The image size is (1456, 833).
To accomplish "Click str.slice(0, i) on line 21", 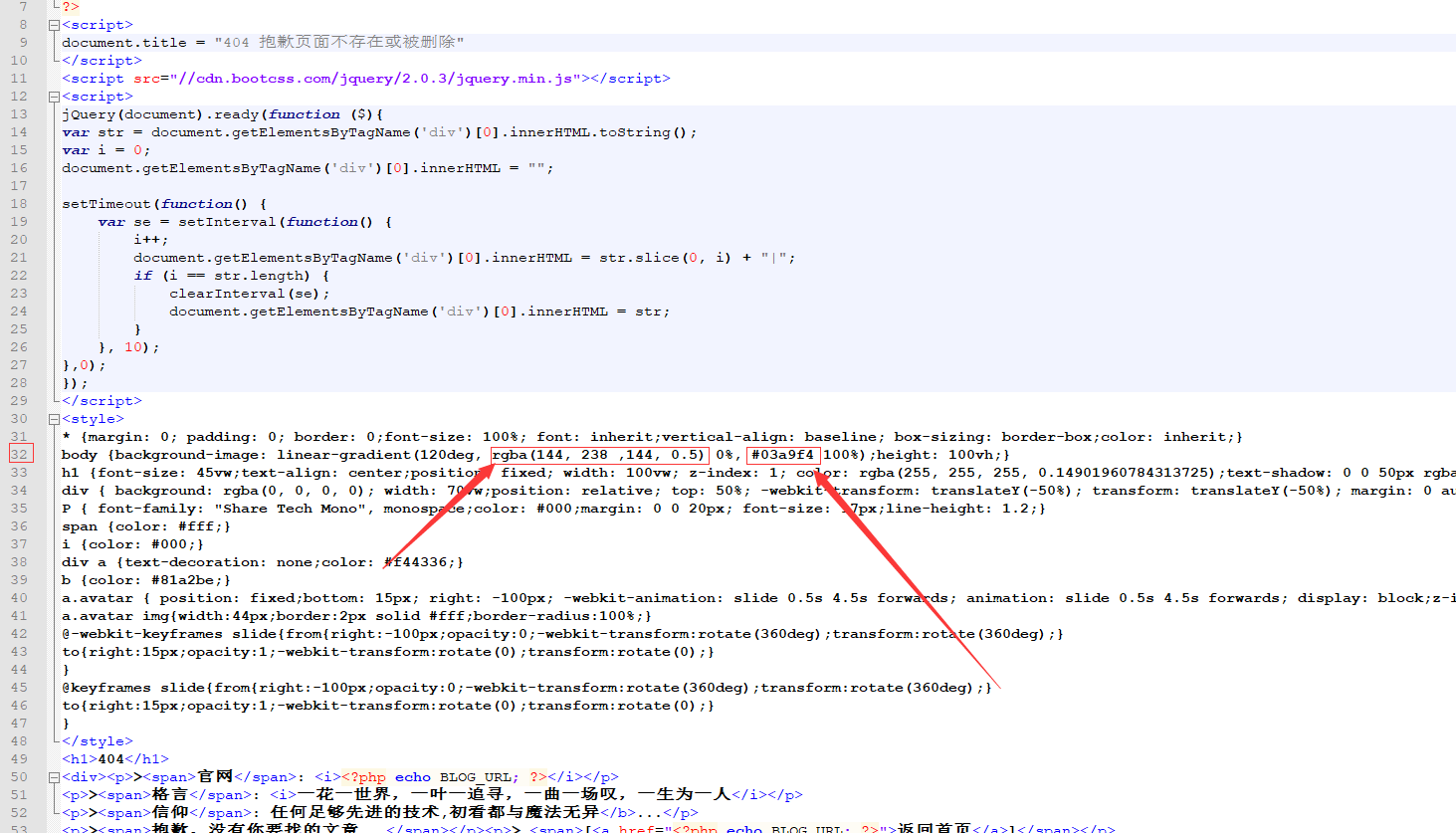I will [665, 258].
